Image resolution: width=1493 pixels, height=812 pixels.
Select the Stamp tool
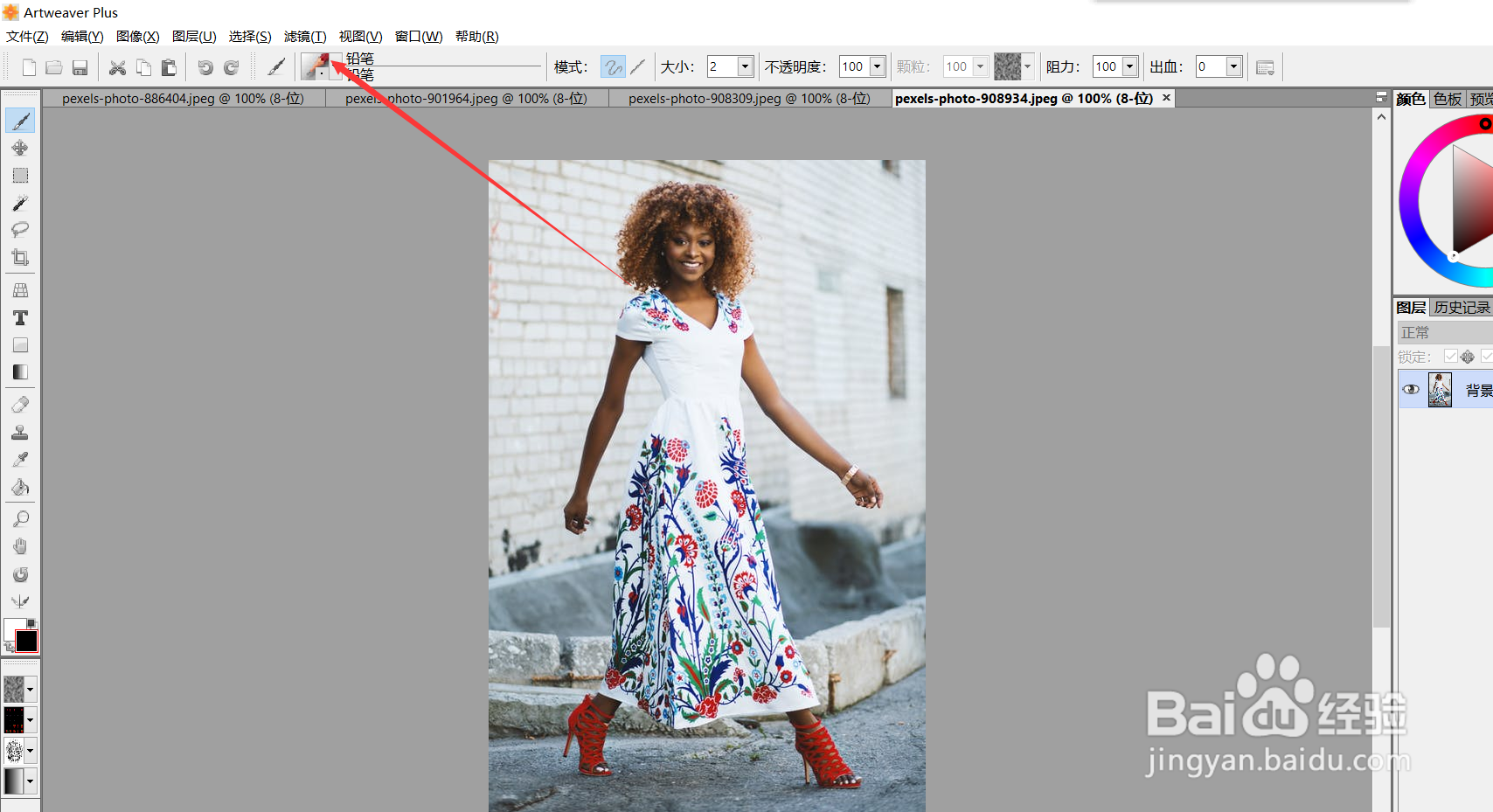(x=20, y=432)
